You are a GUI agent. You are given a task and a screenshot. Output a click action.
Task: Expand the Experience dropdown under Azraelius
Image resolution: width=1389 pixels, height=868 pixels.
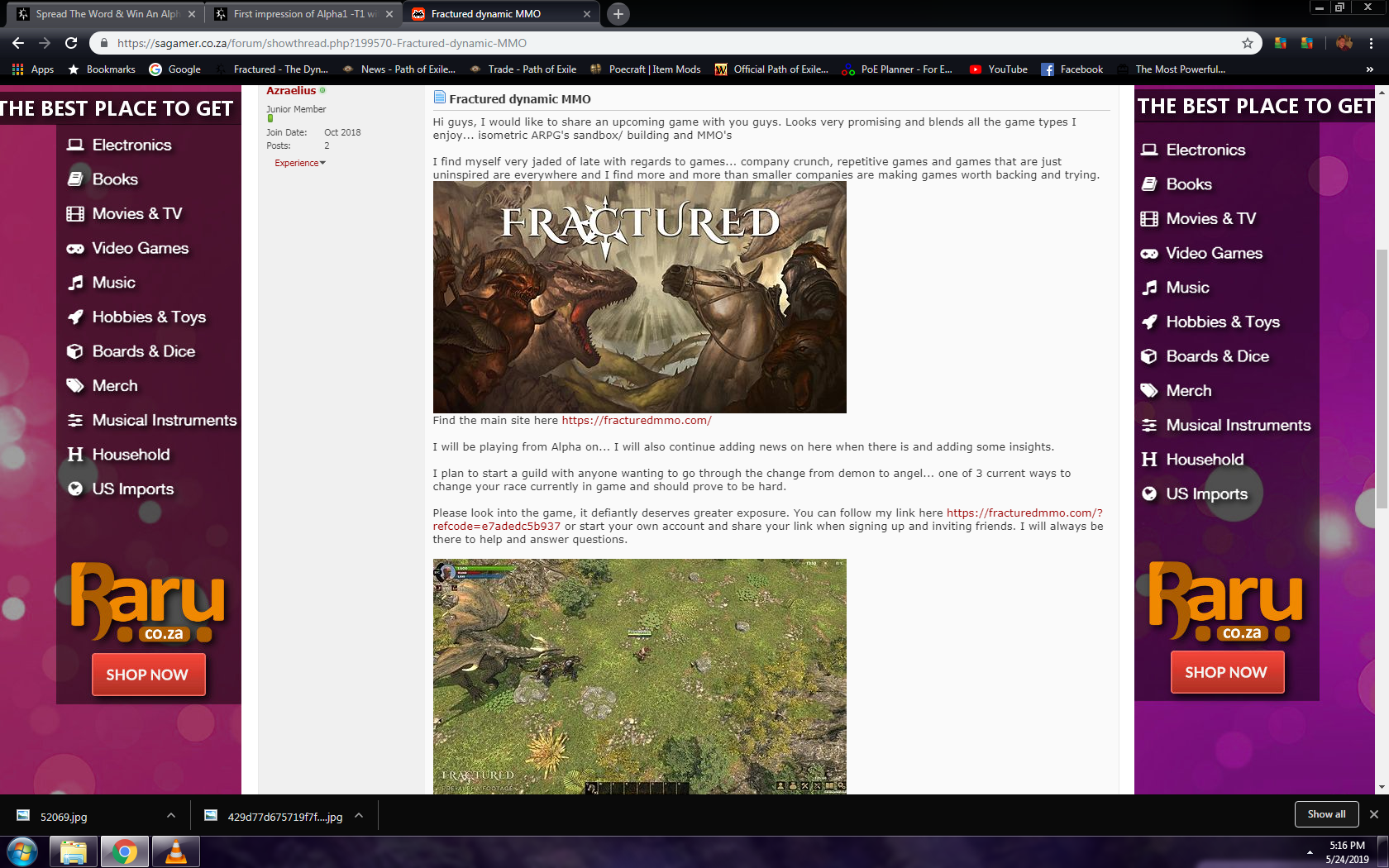point(300,163)
